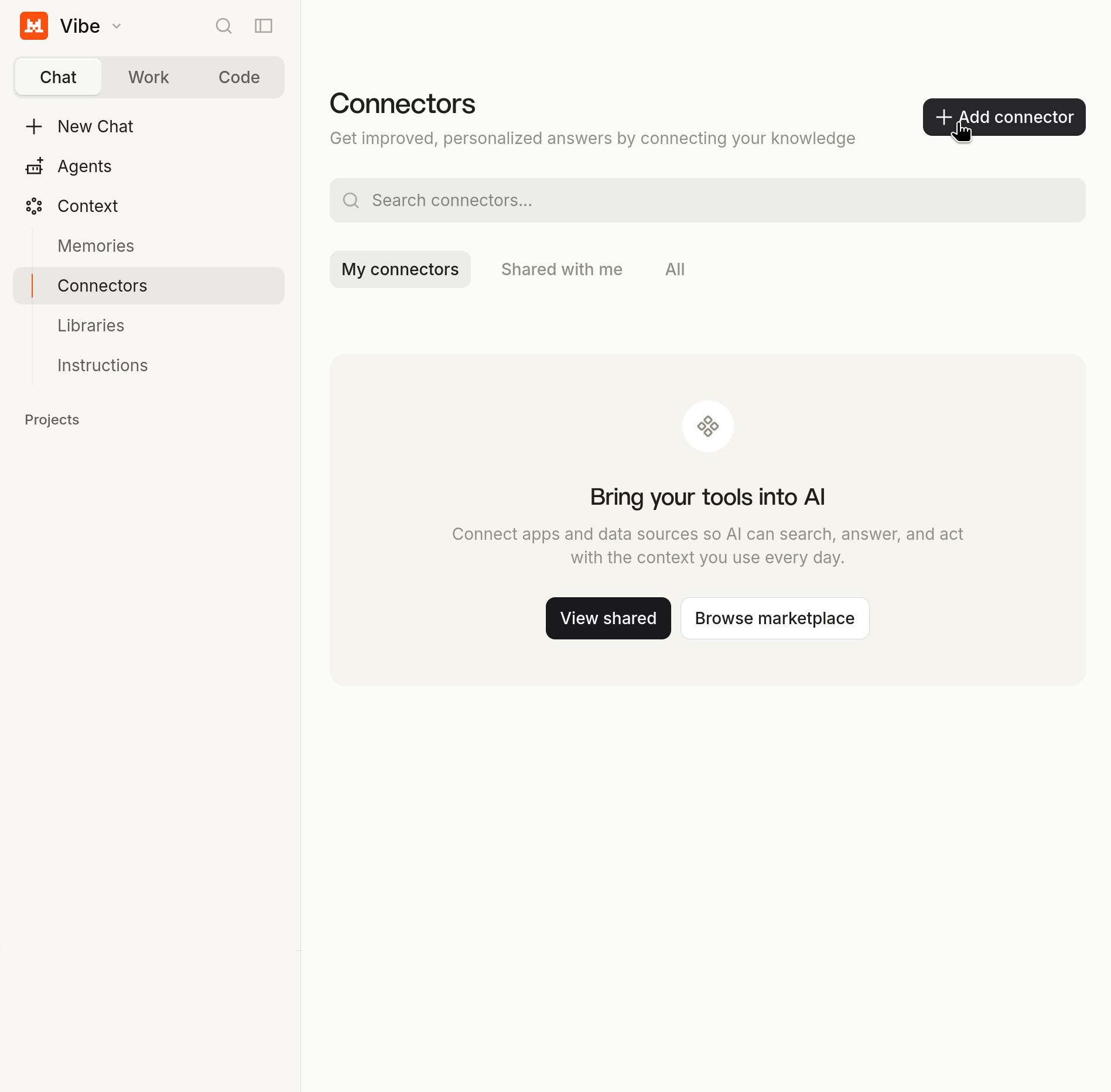Click the connector diamonds icon in the empty state
The height and width of the screenshot is (1092, 1111).
point(707,426)
